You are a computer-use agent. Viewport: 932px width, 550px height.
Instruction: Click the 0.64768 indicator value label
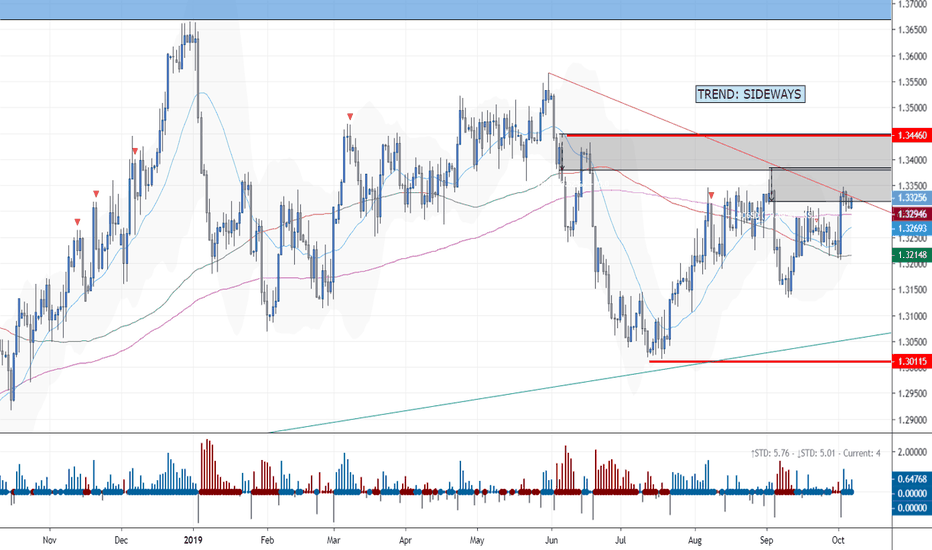(x=912, y=479)
